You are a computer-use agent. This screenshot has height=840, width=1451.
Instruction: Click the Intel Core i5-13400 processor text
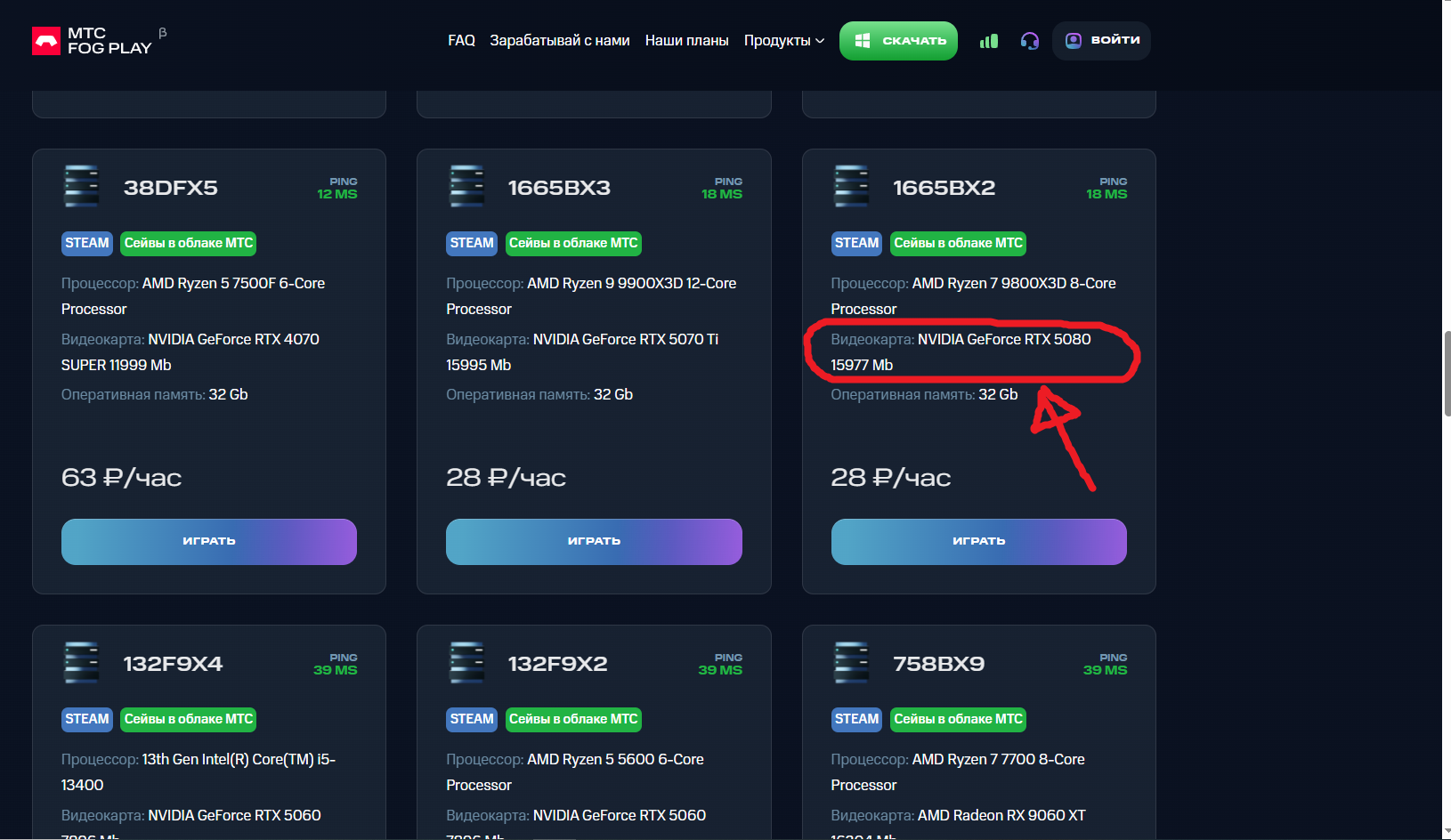point(199,772)
